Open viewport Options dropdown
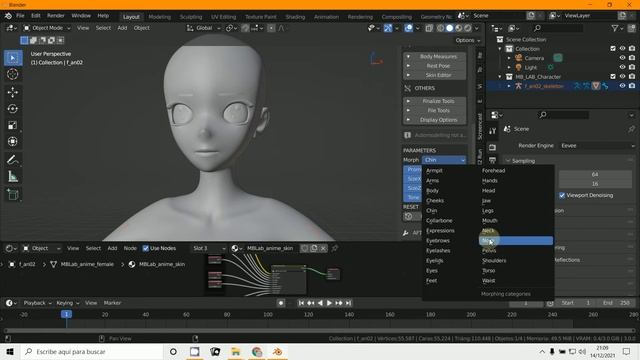 click(468, 40)
